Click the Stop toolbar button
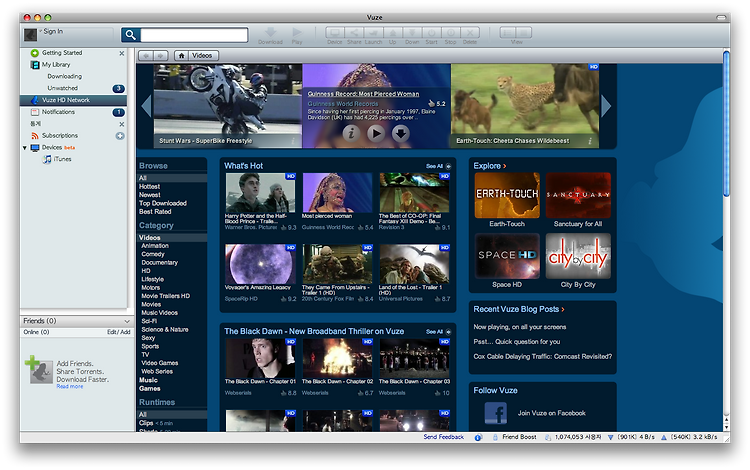750x470 pixels. tap(450, 33)
